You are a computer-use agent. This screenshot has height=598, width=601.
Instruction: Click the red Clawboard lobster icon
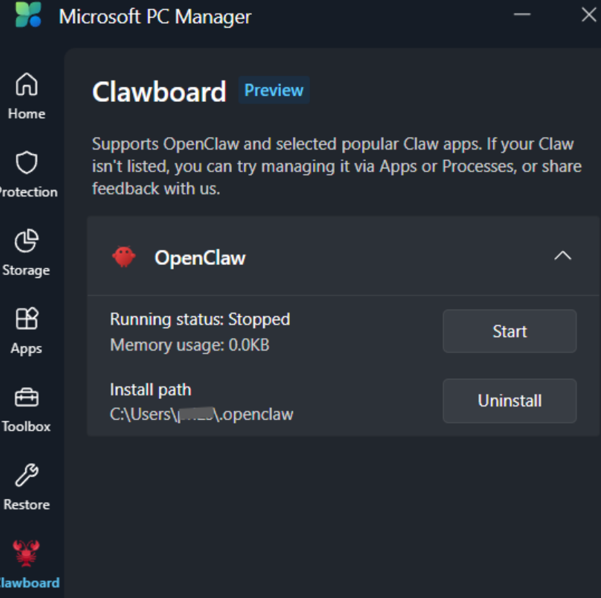coord(26,553)
